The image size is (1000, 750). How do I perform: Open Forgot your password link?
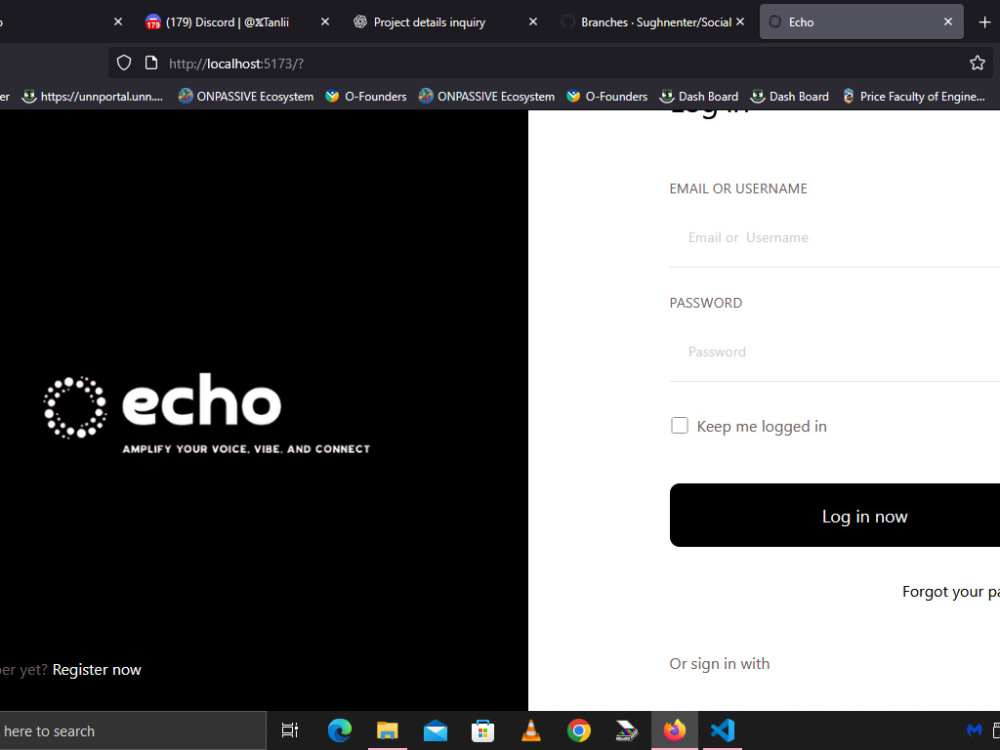951,592
